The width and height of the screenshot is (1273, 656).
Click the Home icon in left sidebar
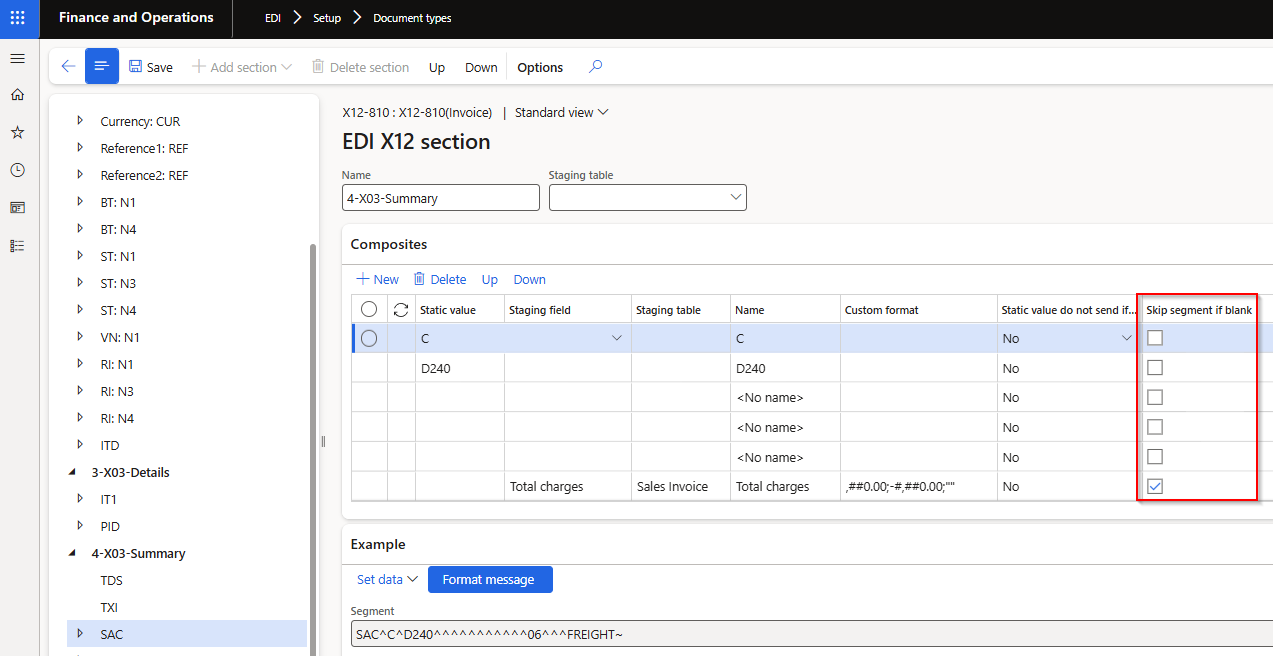coord(17,95)
